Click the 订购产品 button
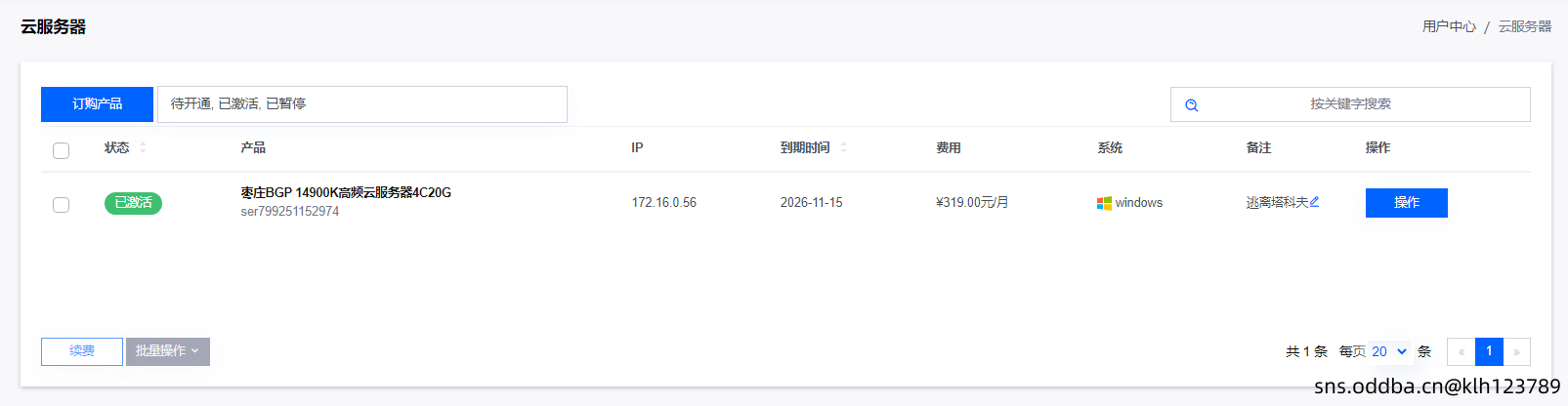The width and height of the screenshot is (1568, 406). pyautogui.click(x=97, y=104)
